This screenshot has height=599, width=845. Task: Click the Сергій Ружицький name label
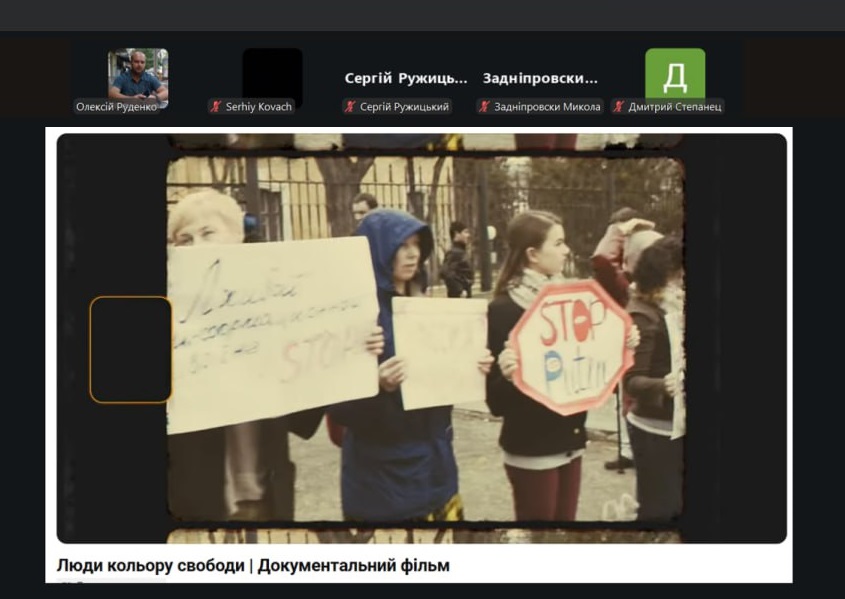click(404, 107)
